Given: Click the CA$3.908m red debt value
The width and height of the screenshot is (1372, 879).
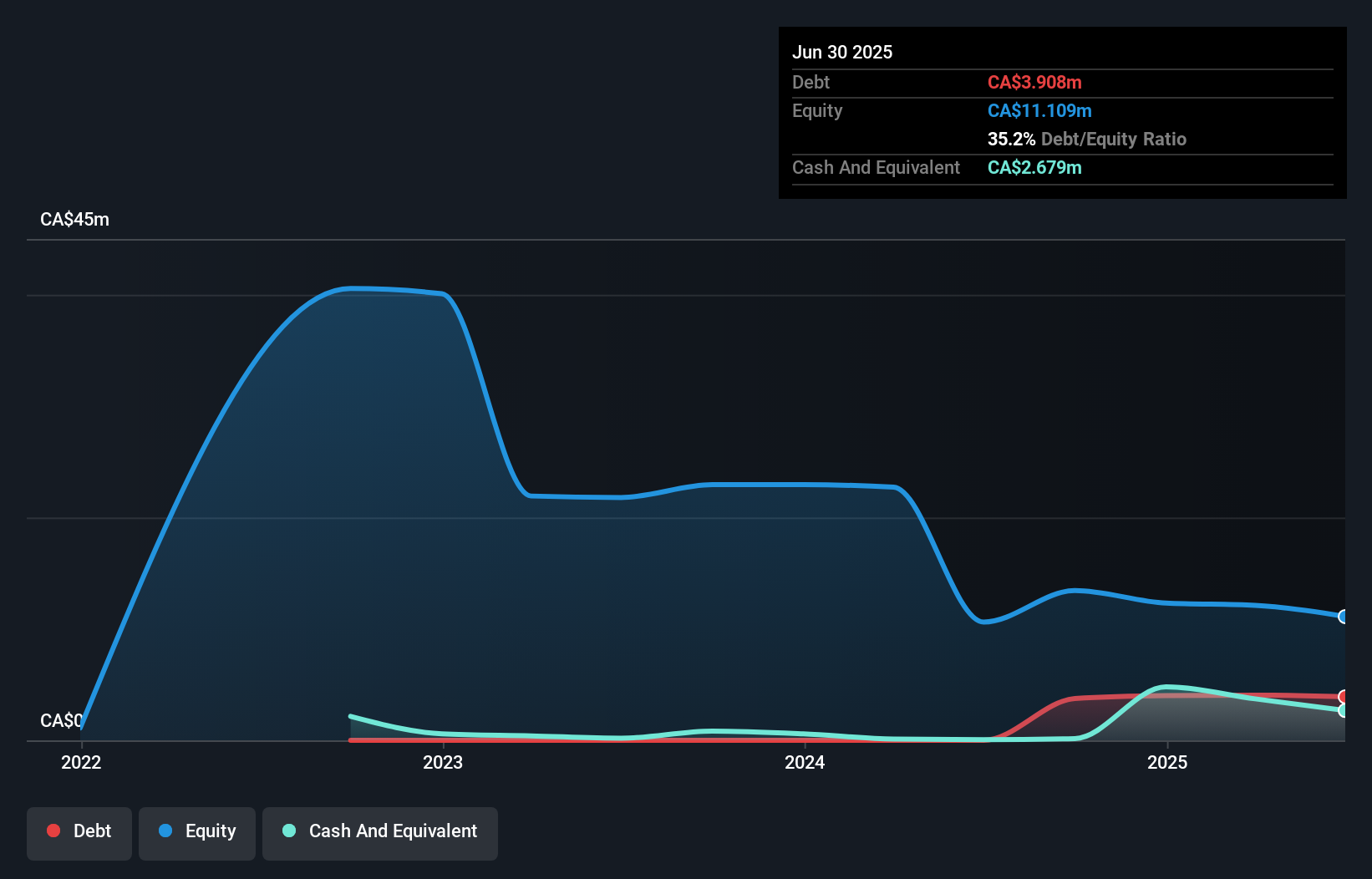Looking at the screenshot, I should 1035,82.
